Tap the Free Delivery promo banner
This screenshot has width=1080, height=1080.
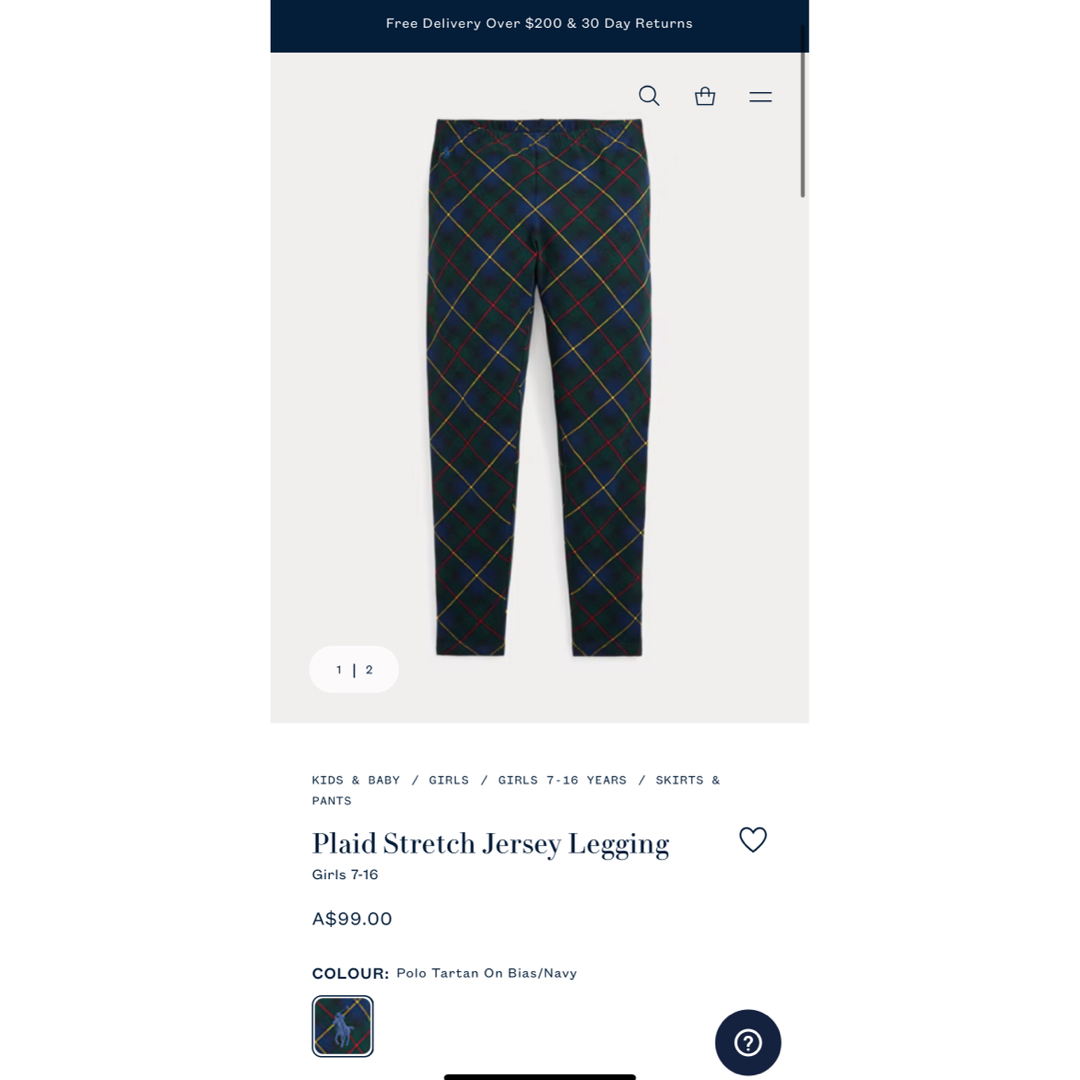[x=539, y=24]
